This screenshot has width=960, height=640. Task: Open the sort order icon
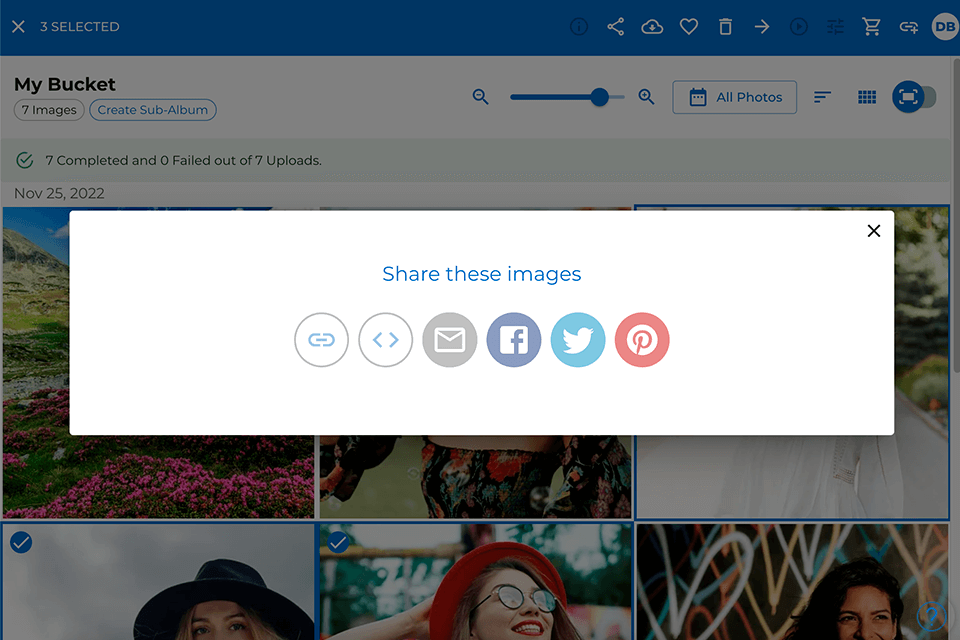pos(822,97)
